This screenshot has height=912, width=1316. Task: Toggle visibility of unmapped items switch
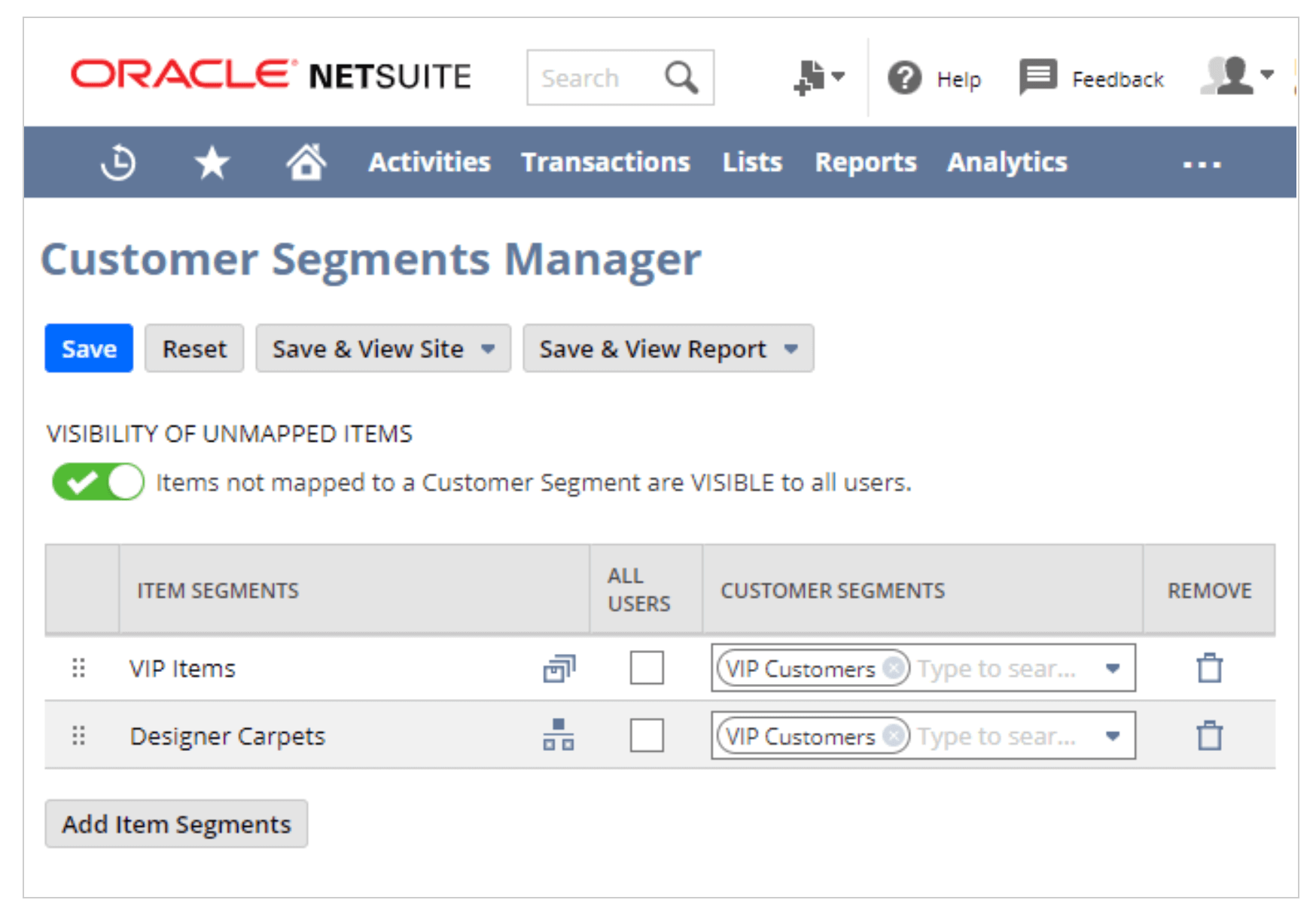pyautogui.click(x=98, y=482)
